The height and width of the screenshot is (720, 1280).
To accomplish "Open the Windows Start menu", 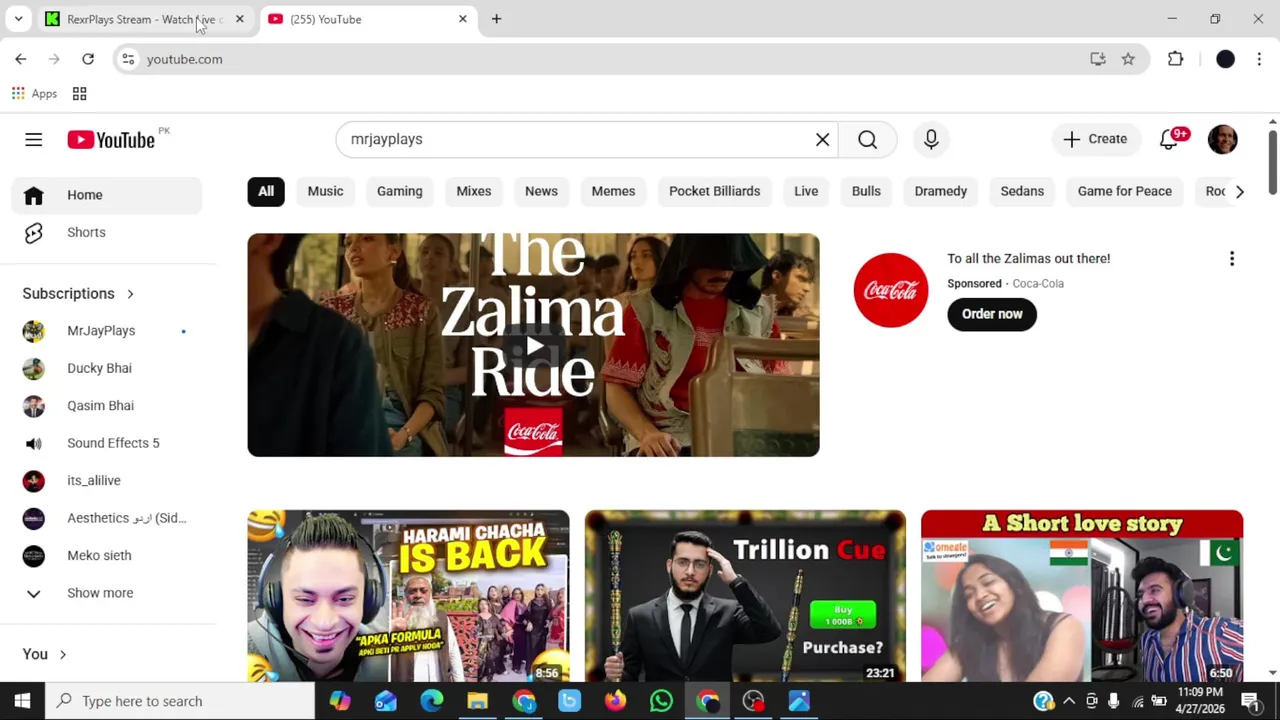I will click(22, 701).
